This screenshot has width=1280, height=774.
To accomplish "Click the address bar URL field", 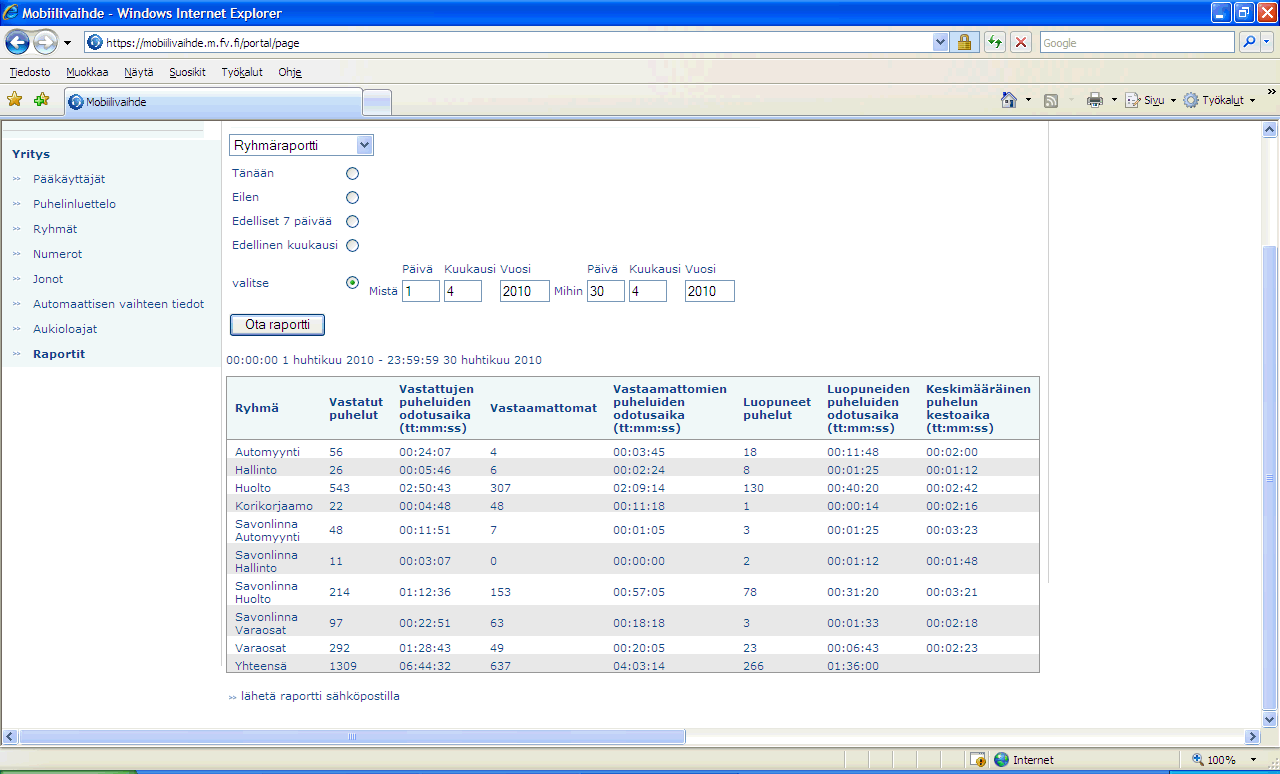I will pyautogui.click(x=509, y=43).
